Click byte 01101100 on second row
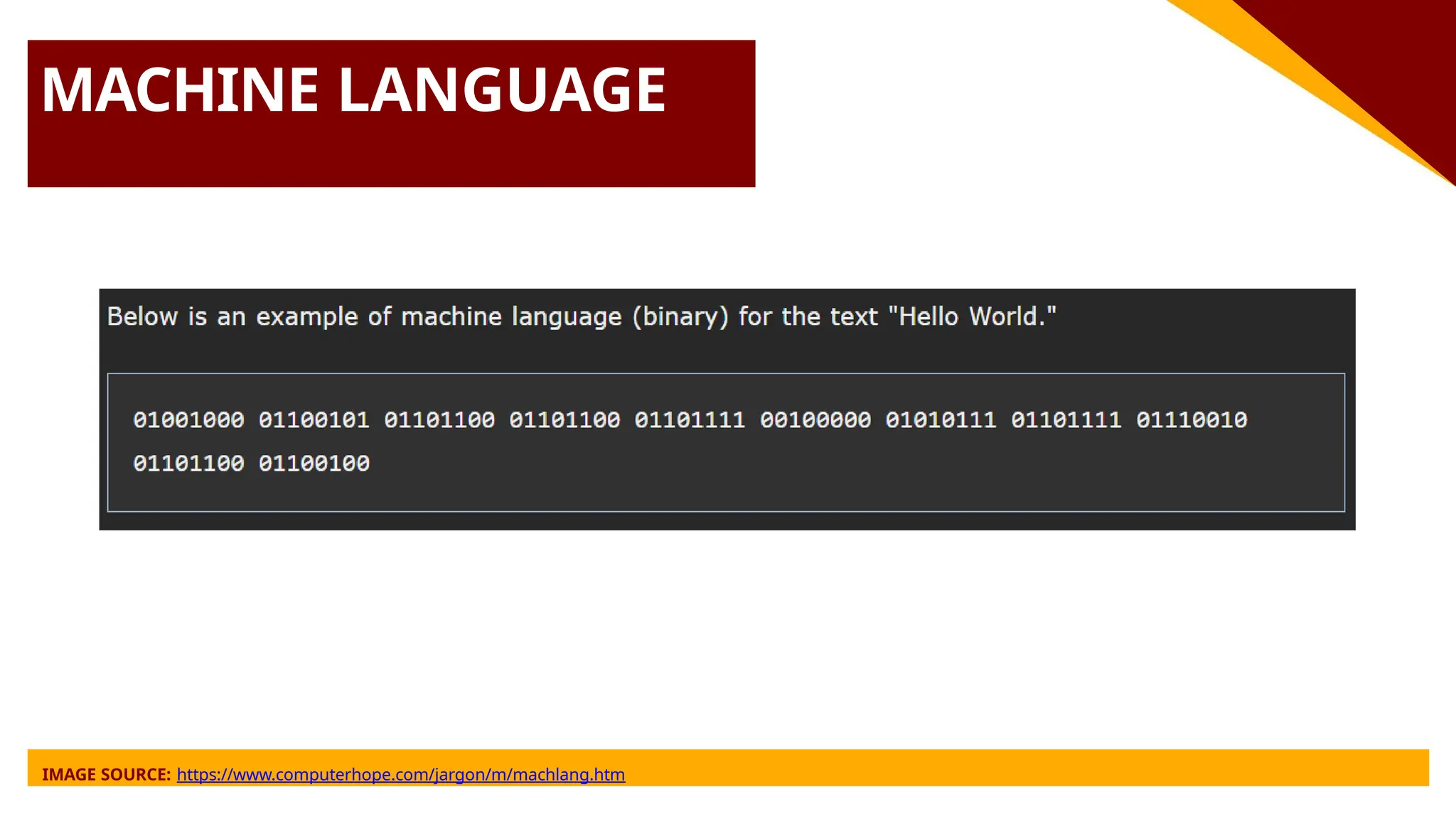The height and width of the screenshot is (819, 1456). [x=188, y=464]
